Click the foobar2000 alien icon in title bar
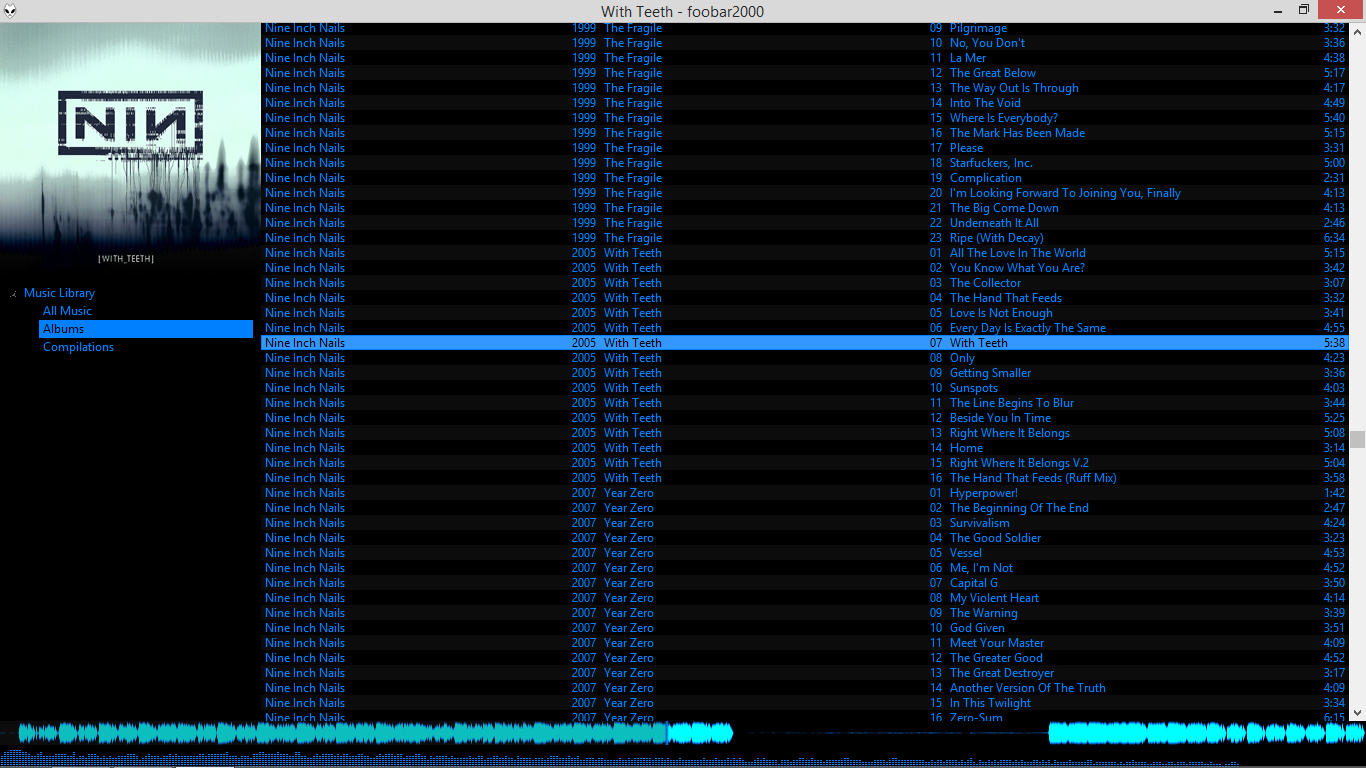The width and height of the screenshot is (1366, 768). (10, 11)
